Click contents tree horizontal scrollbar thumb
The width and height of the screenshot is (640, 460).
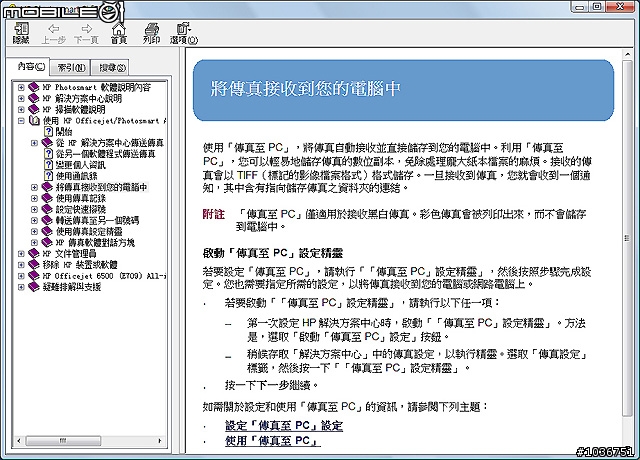coord(63,441)
